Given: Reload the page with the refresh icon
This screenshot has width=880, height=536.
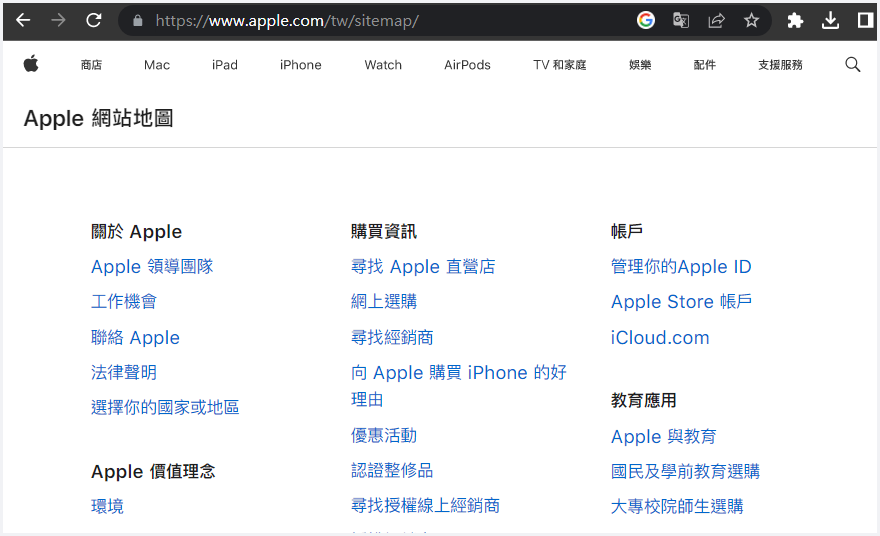Looking at the screenshot, I should click(x=94, y=21).
